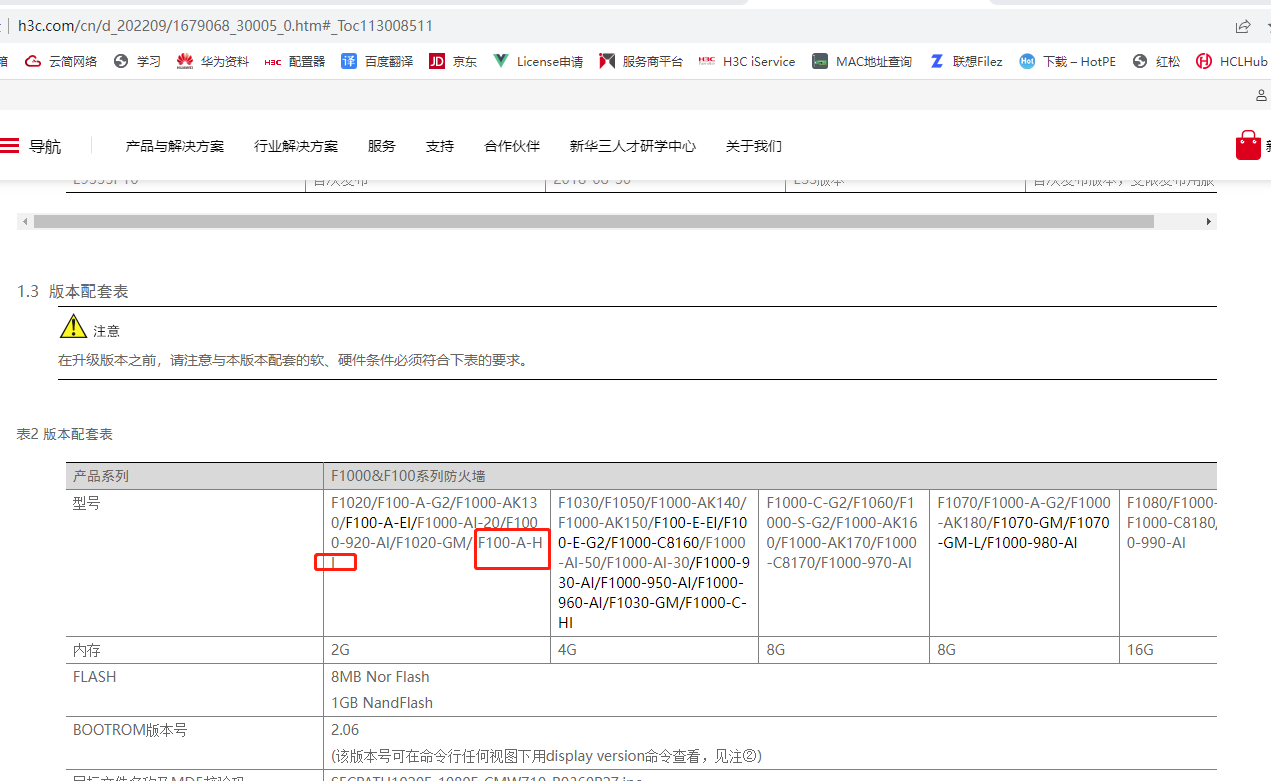Open the 京东 bookmark

453,61
